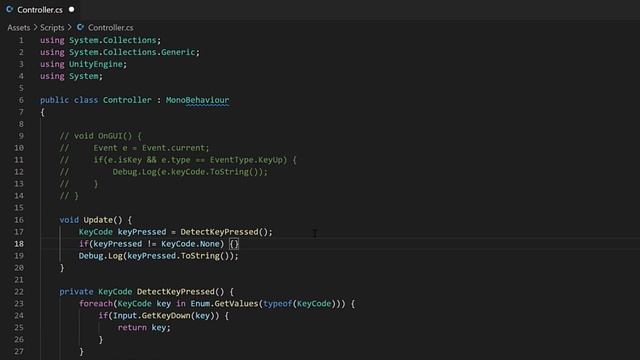This screenshot has width=640, height=360.
Task: Click commented '// void OnGUI() {' line
Action: [100, 136]
